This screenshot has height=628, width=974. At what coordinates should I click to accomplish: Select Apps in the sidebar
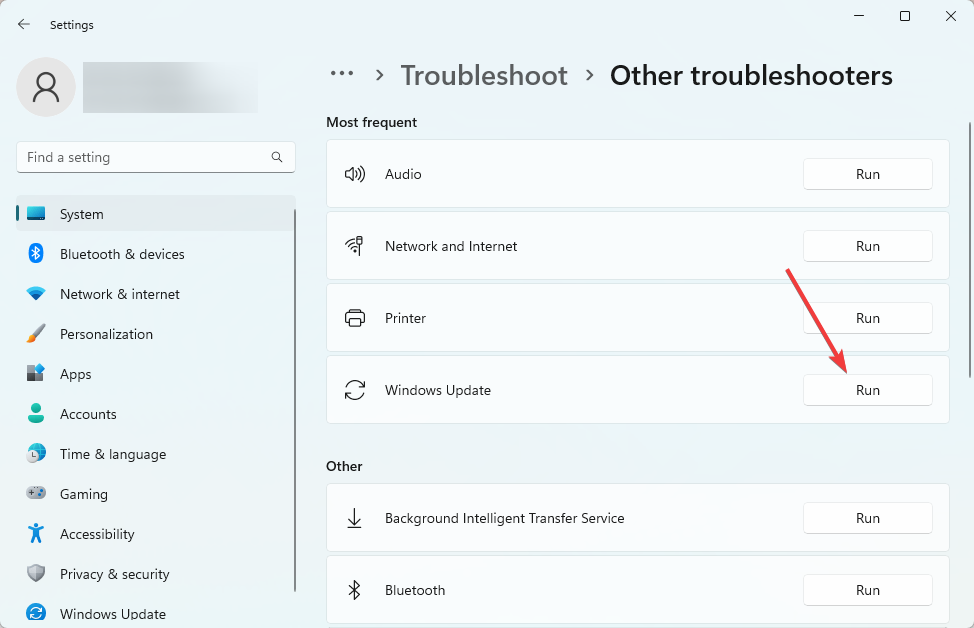coord(155,373)
